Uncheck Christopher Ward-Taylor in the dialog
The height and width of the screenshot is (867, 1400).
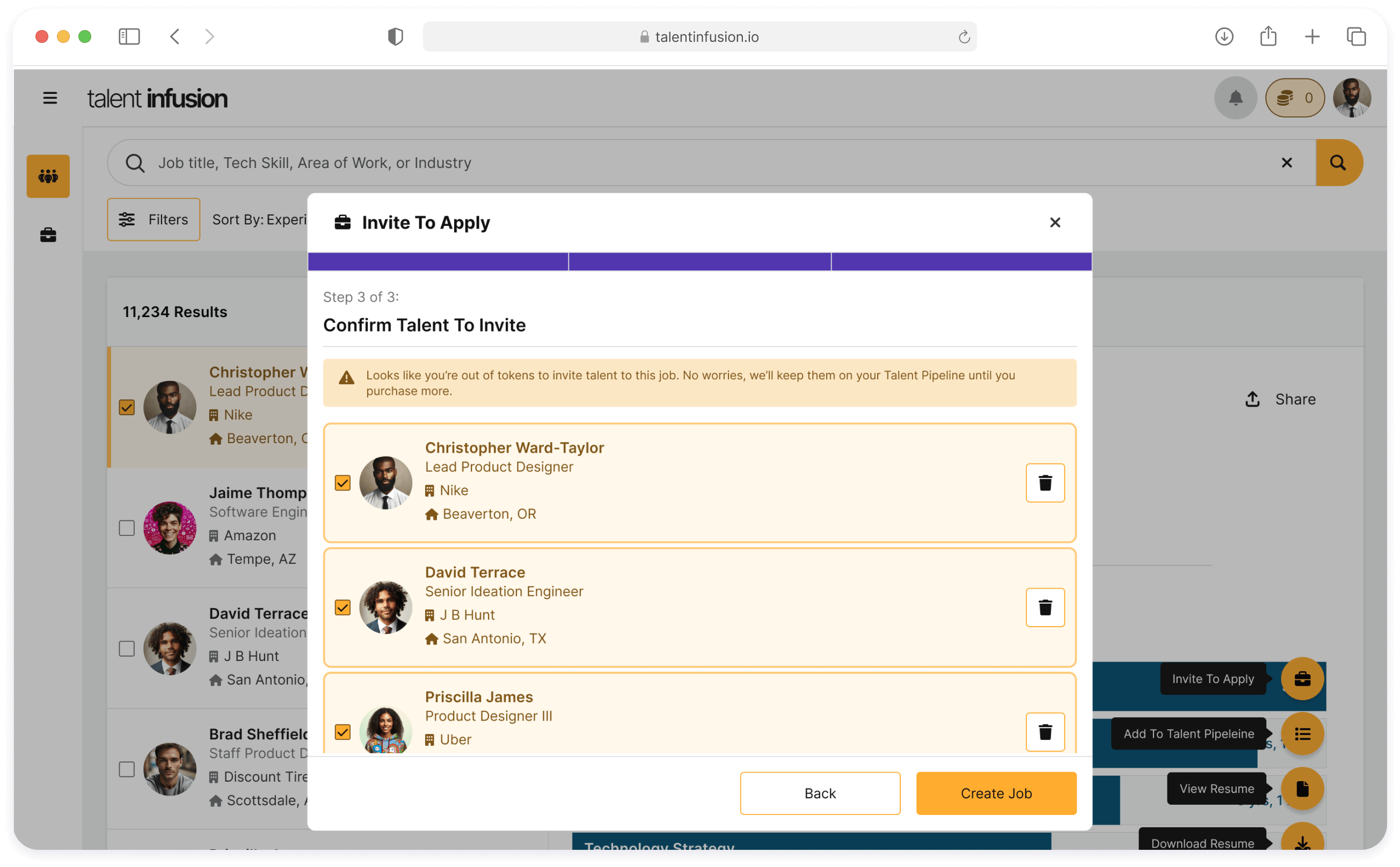coord(342,483)
